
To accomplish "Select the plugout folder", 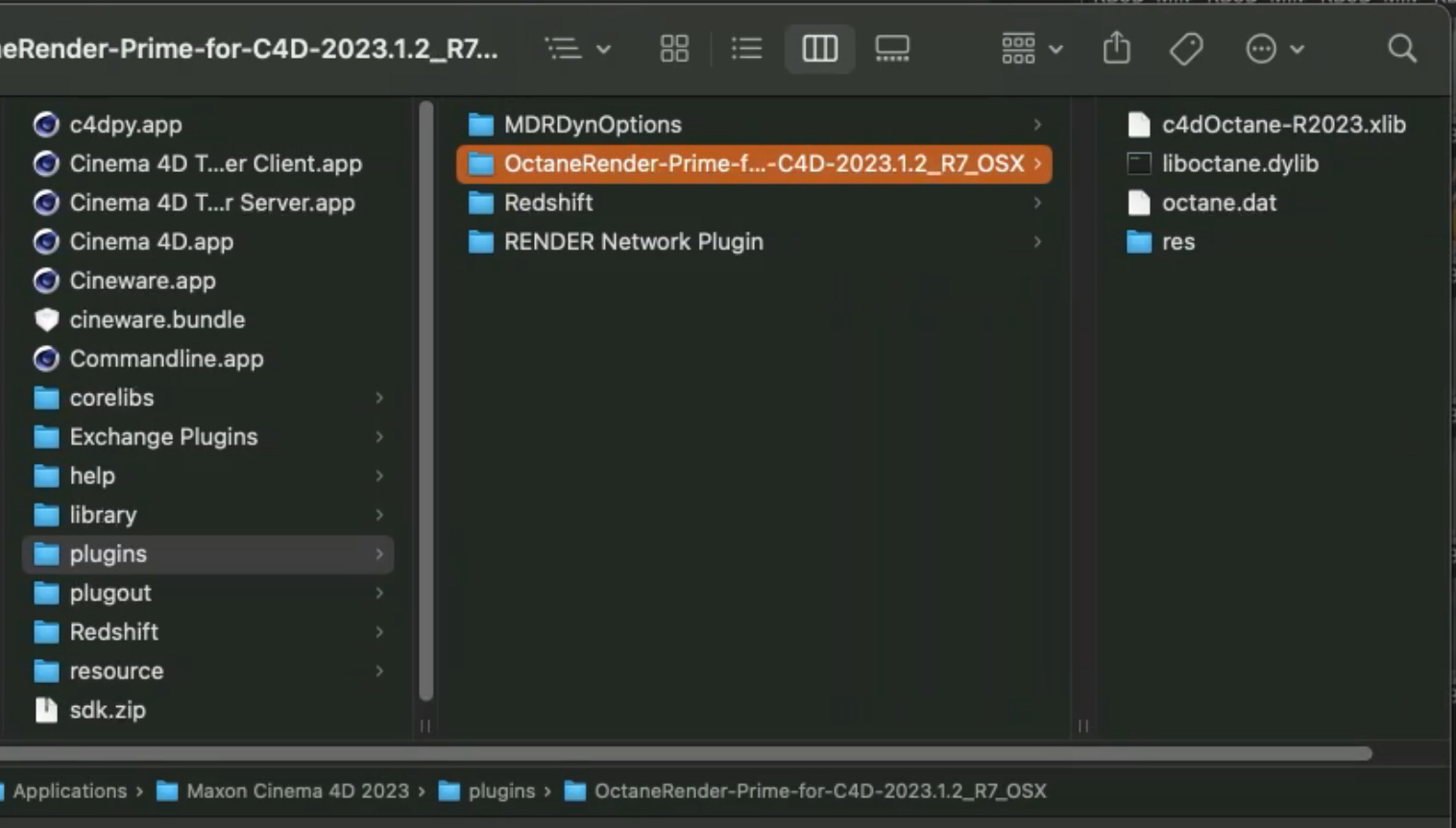I will (x=208, y=593).
